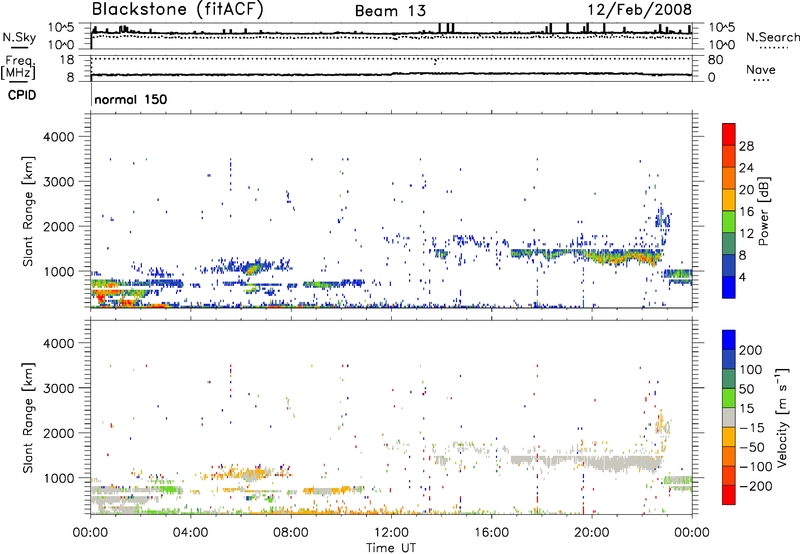Click the 'Velocity [m s⁻¹]' color bar title

781,417
